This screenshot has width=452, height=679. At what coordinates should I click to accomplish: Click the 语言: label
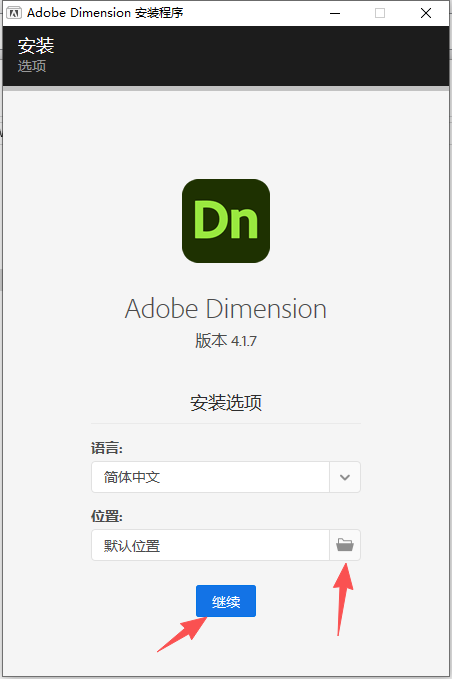(107, 448)
